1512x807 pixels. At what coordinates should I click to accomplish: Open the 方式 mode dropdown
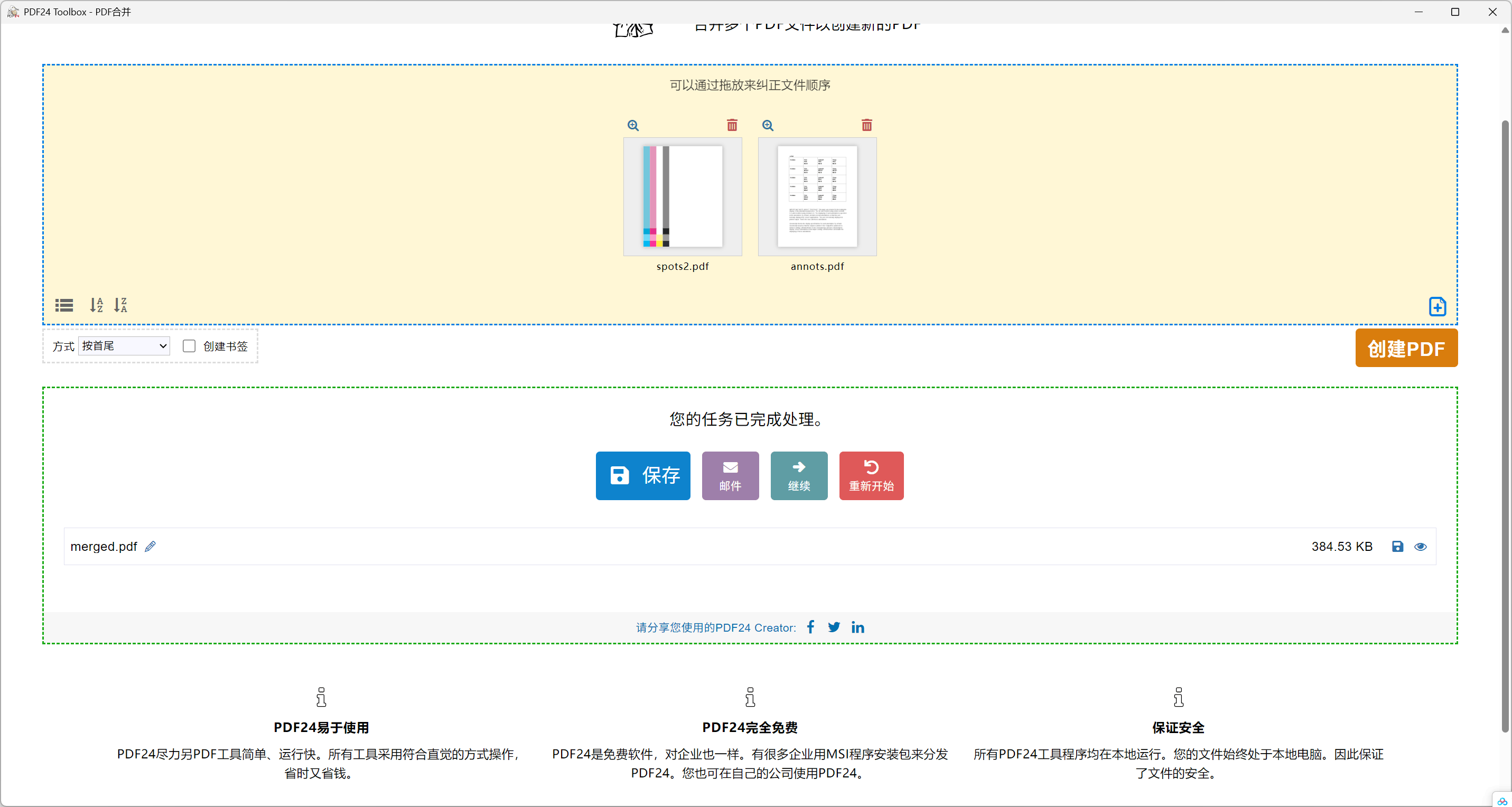[124, 346]
